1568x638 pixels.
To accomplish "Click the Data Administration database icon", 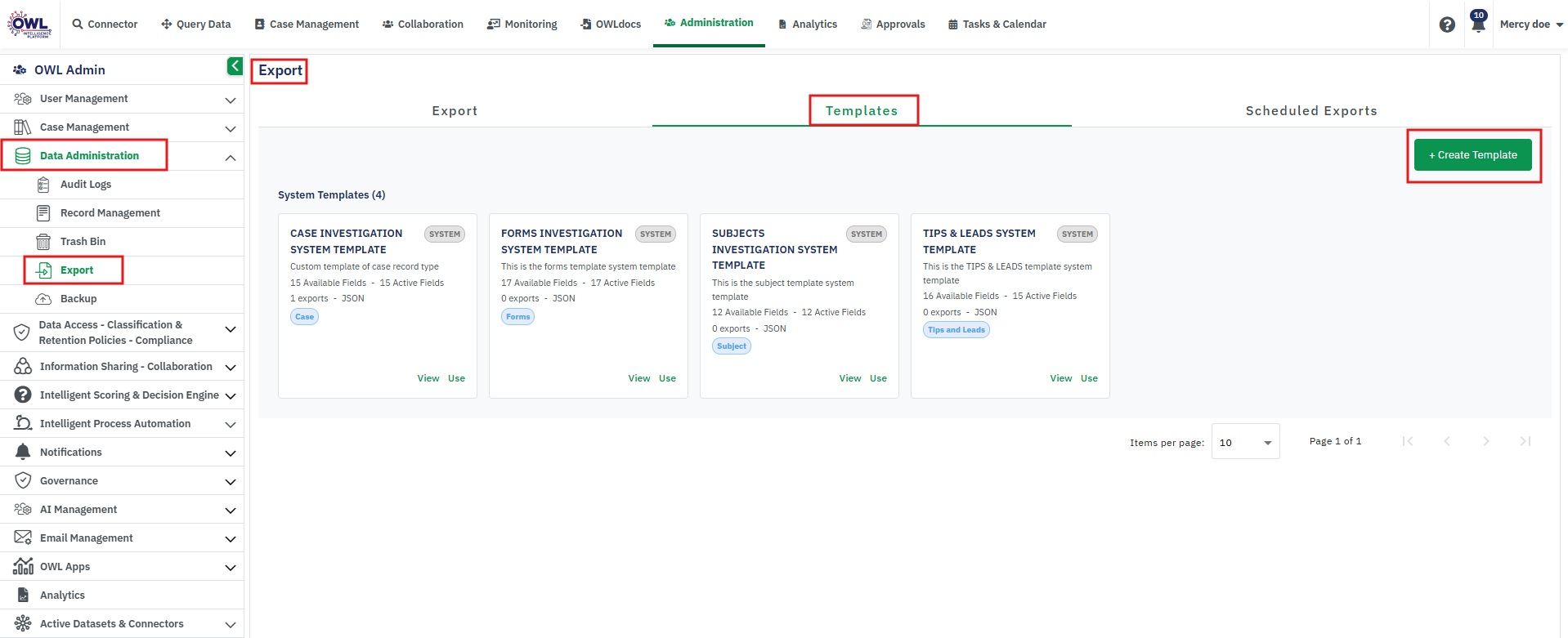I will (23, 156).
